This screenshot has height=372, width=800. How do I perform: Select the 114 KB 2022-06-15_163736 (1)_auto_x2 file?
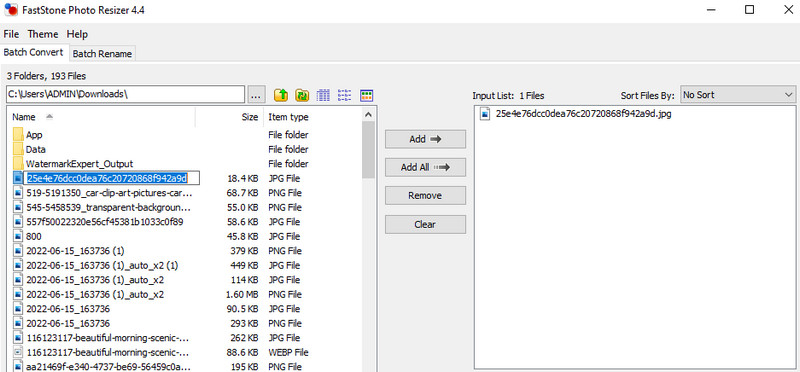pyautogui.click(x=95, y=280)
